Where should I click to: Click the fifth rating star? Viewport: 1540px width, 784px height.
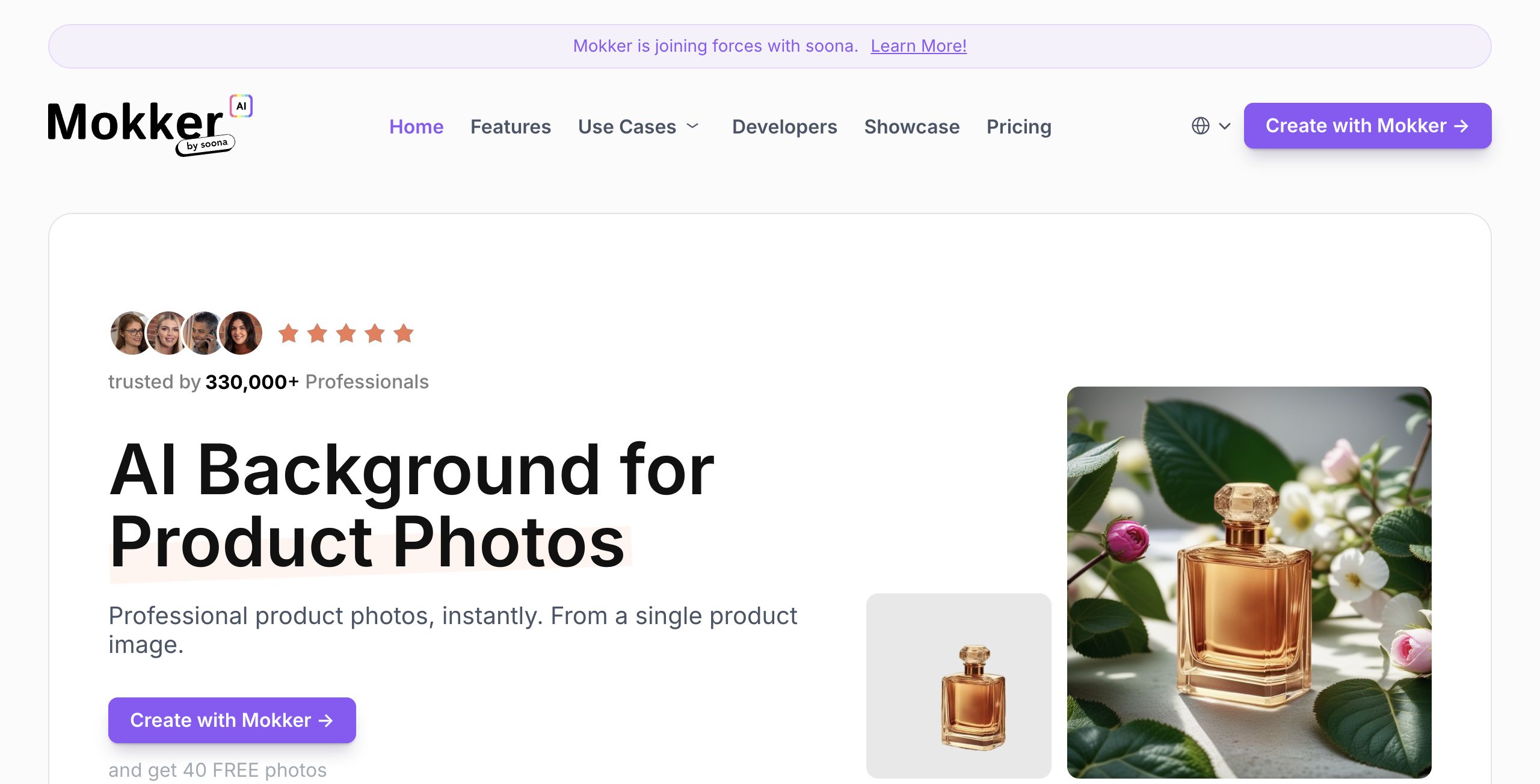click(404, 333)
